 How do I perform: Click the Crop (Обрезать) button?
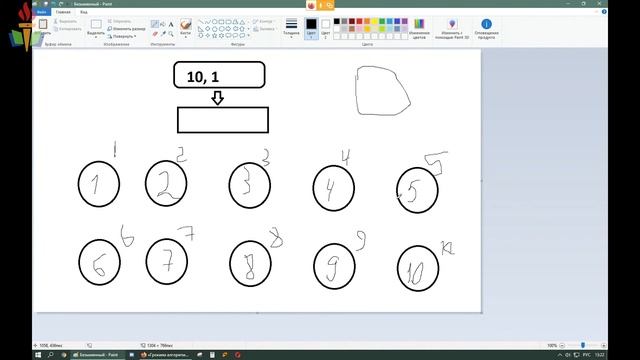[x=120, y=21]
